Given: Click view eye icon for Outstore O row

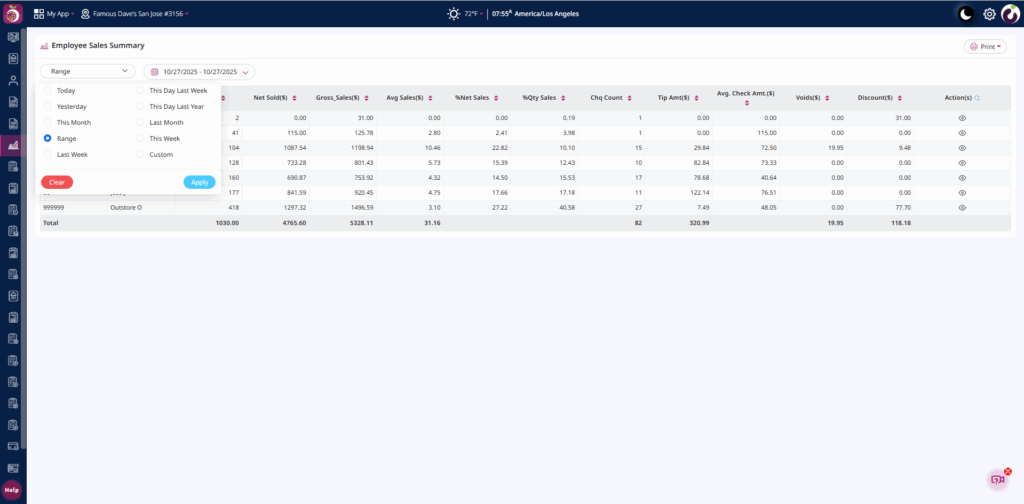Looking at the screenshot, I should [x=962, y=207].
